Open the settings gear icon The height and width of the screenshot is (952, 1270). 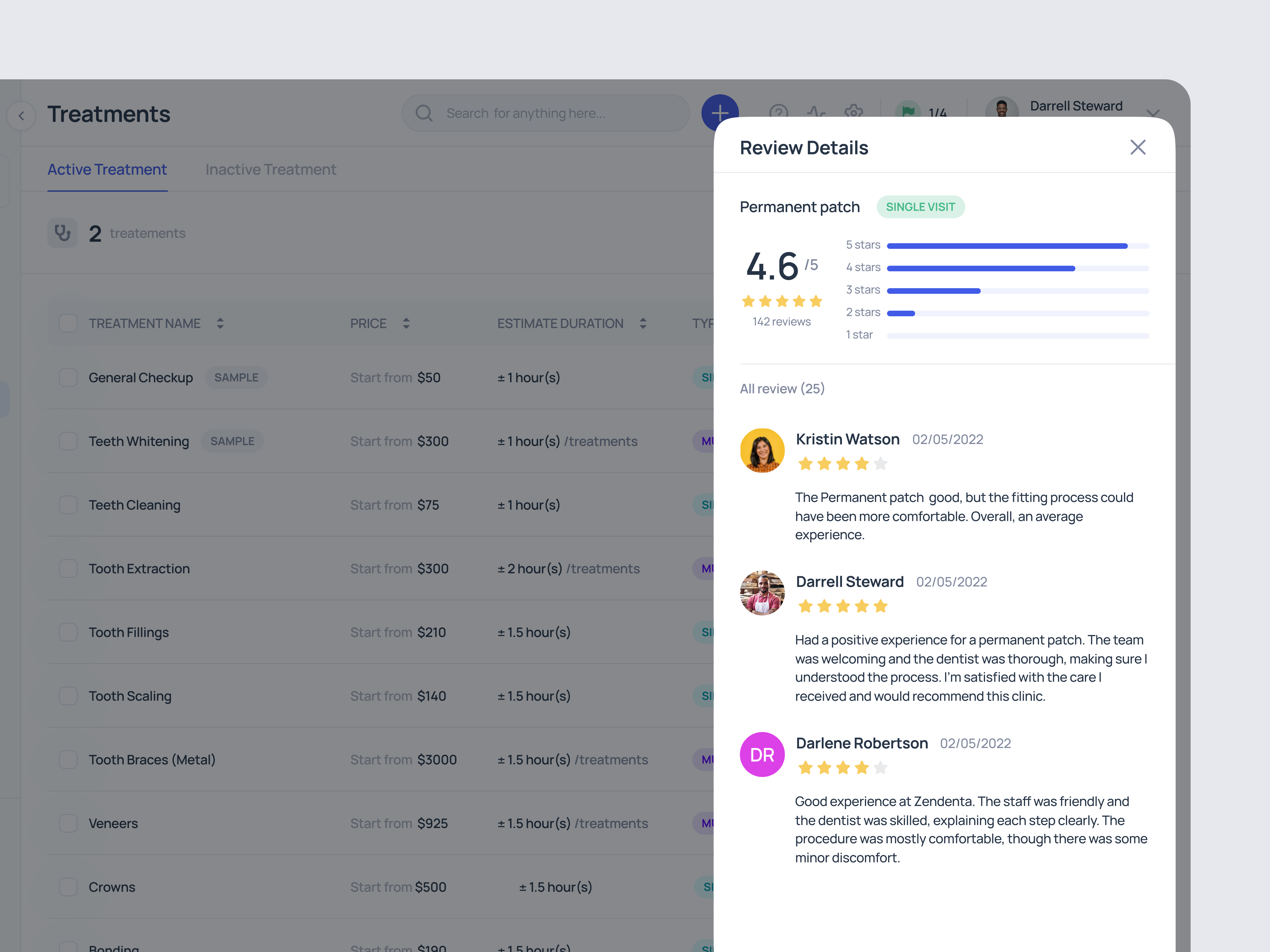[853, 110]
